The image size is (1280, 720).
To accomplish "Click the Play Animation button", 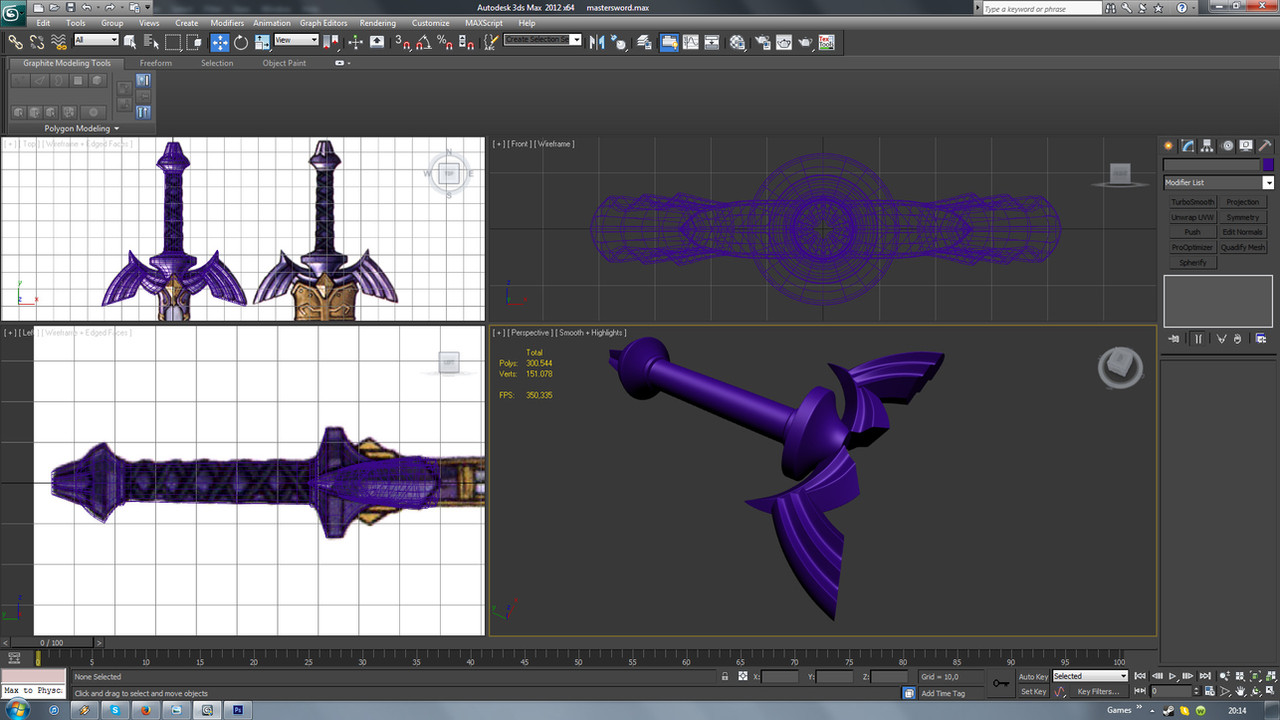I will (x=1173, y=677).
